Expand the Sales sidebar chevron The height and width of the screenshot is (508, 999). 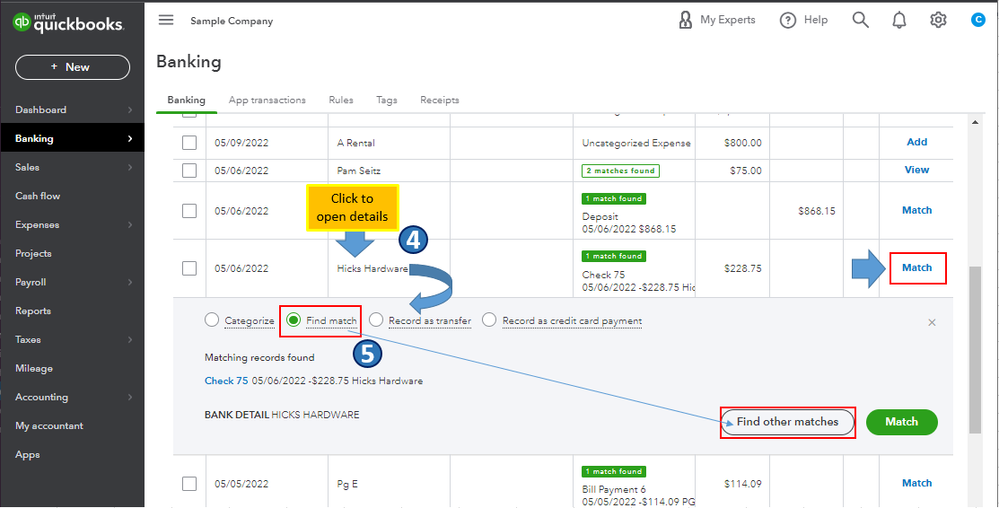tap(130, 167)
